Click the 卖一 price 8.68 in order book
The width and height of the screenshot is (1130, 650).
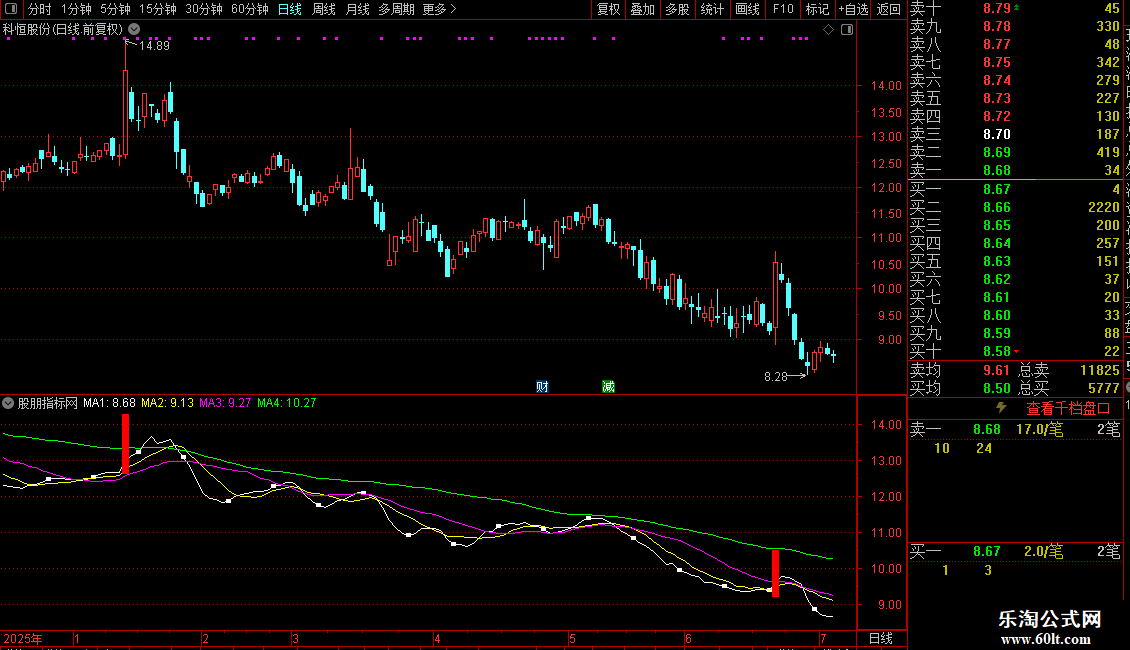tap(997, 171)
